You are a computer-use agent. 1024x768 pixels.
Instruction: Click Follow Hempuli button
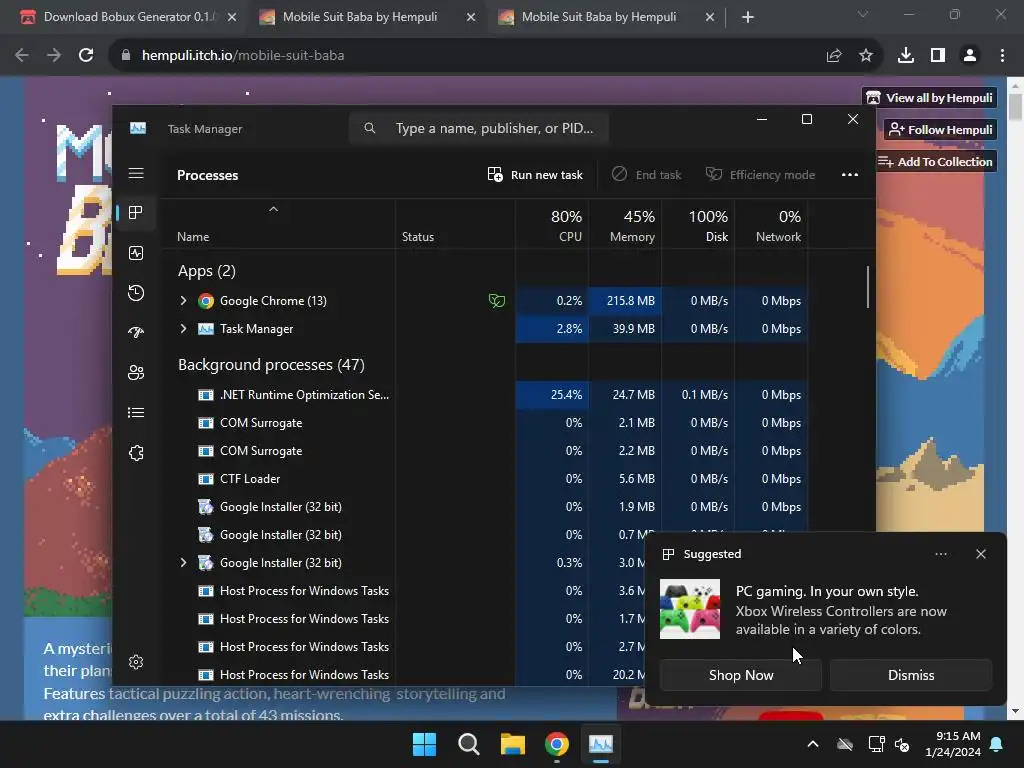[x=941, y=129]
